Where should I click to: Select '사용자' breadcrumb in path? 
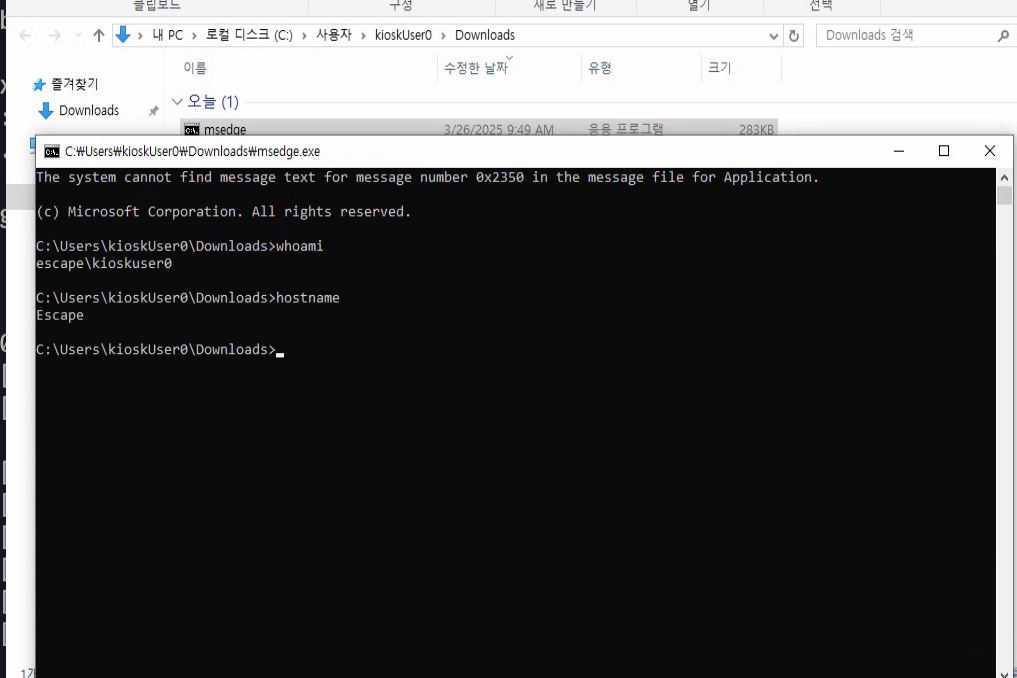[334, 35]
